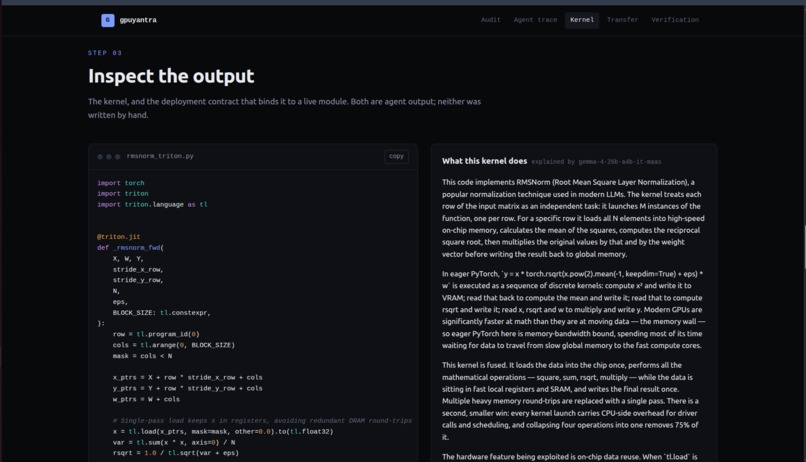The height and width of the screenshot is (462, 806).
Task: Copy the rmsnorm_triton.py code
Action: click(396, 156)
